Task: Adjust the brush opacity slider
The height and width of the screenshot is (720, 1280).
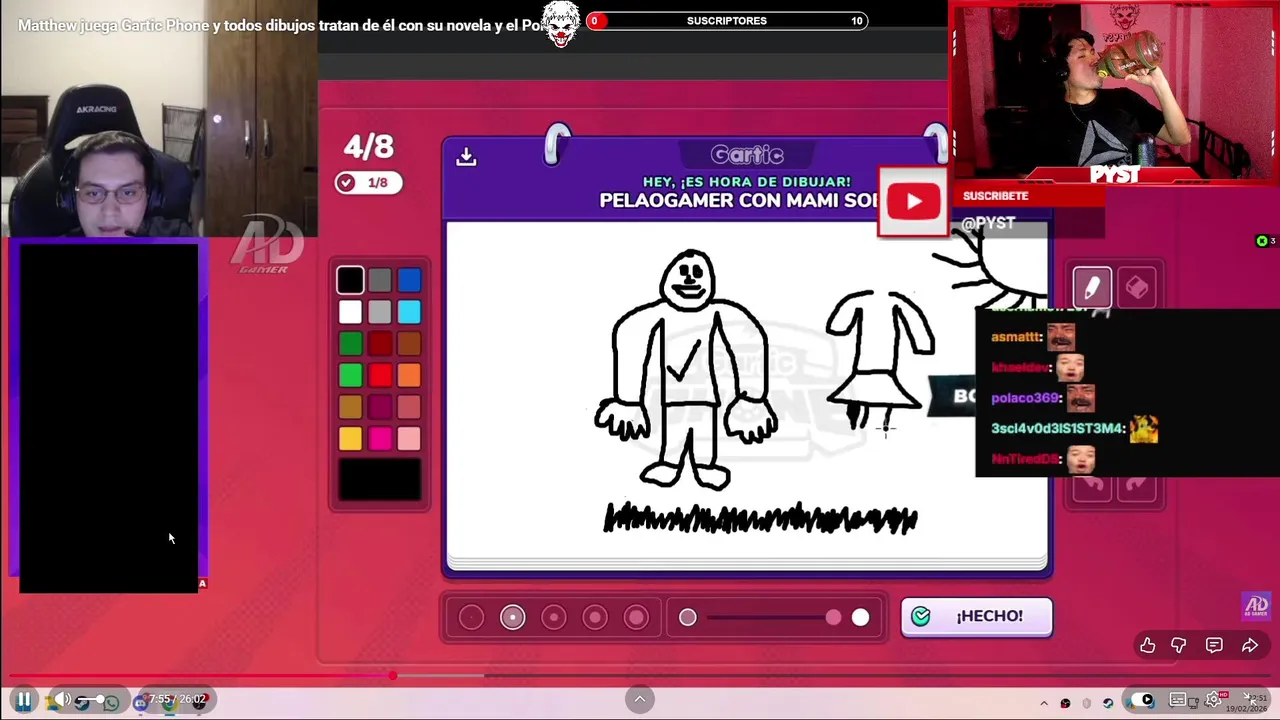Action: coord(774,618)
